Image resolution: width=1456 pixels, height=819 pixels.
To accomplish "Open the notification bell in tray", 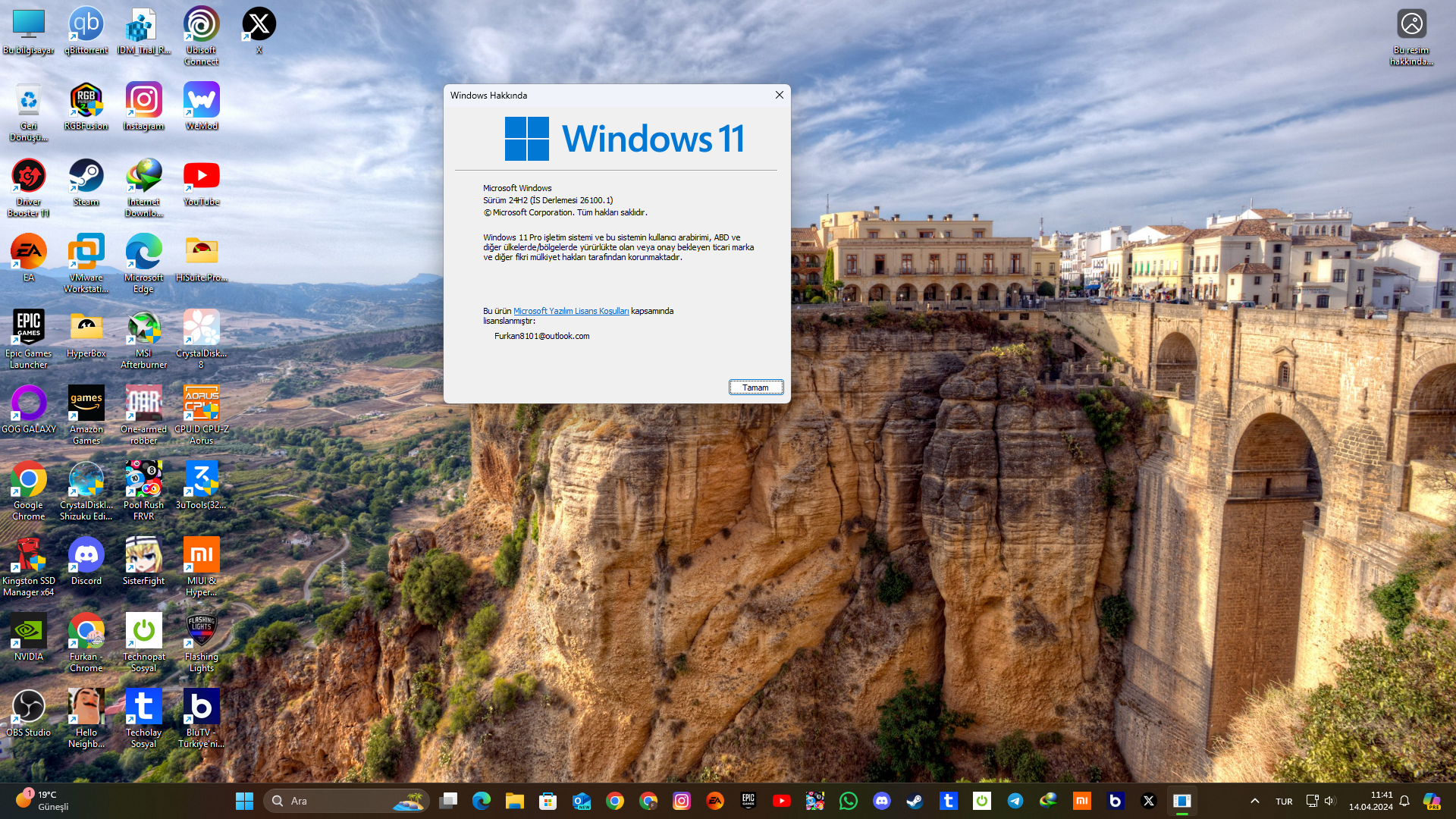I will click(x=1404, y=801).
